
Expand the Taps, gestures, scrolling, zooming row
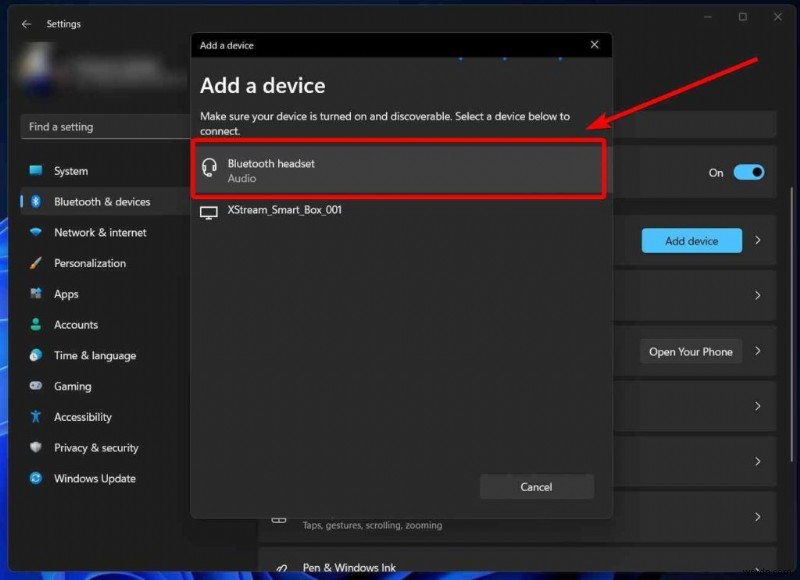tap(757, 517)
